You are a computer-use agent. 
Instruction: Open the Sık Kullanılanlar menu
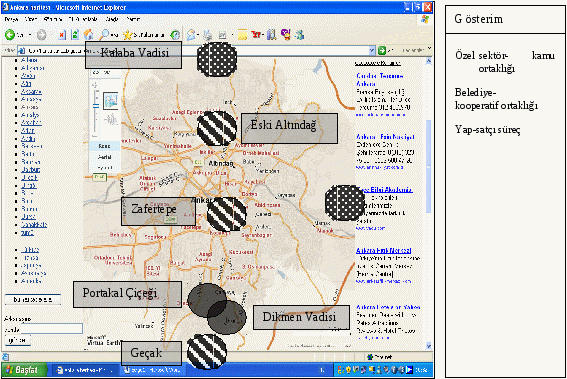point(83,19)
